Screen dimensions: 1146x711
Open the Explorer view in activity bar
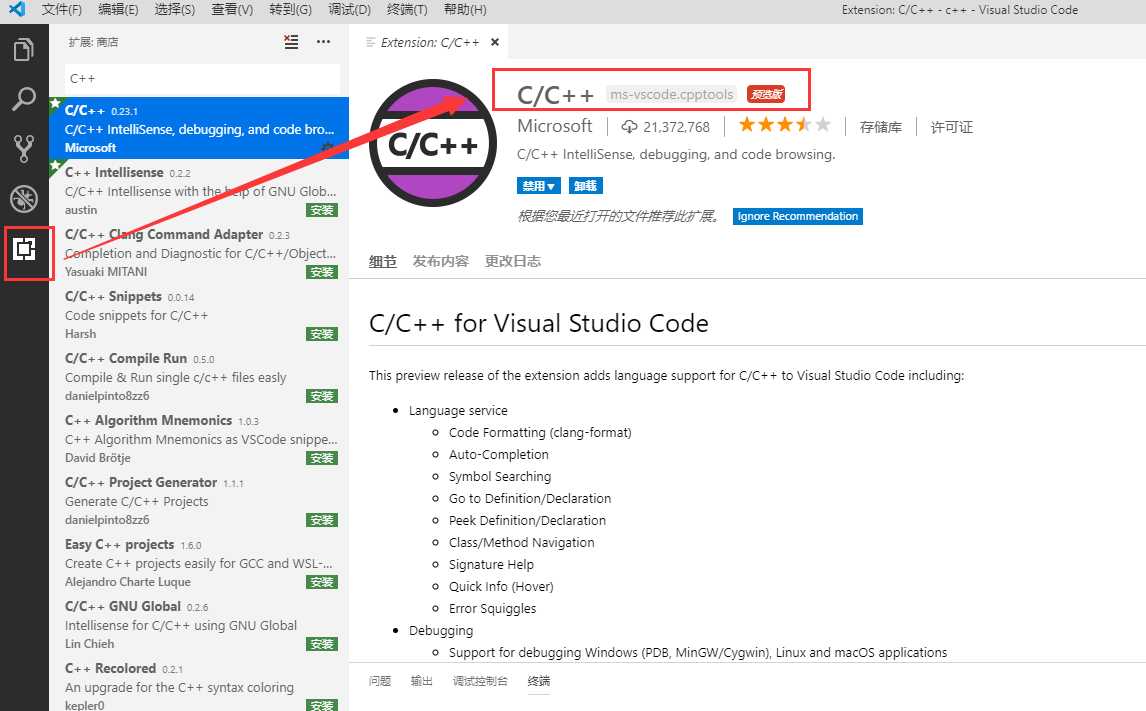(x=23, y=50)
